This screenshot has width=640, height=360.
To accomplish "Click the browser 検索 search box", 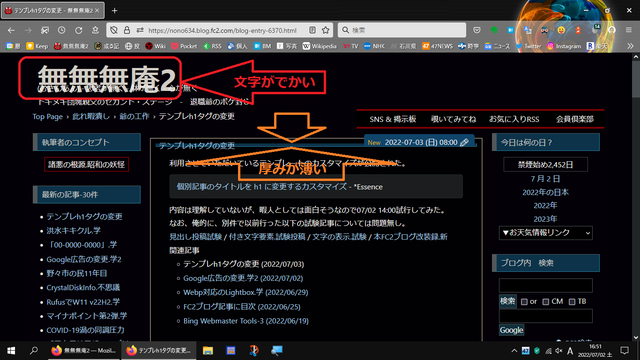I will coord(402,30).
